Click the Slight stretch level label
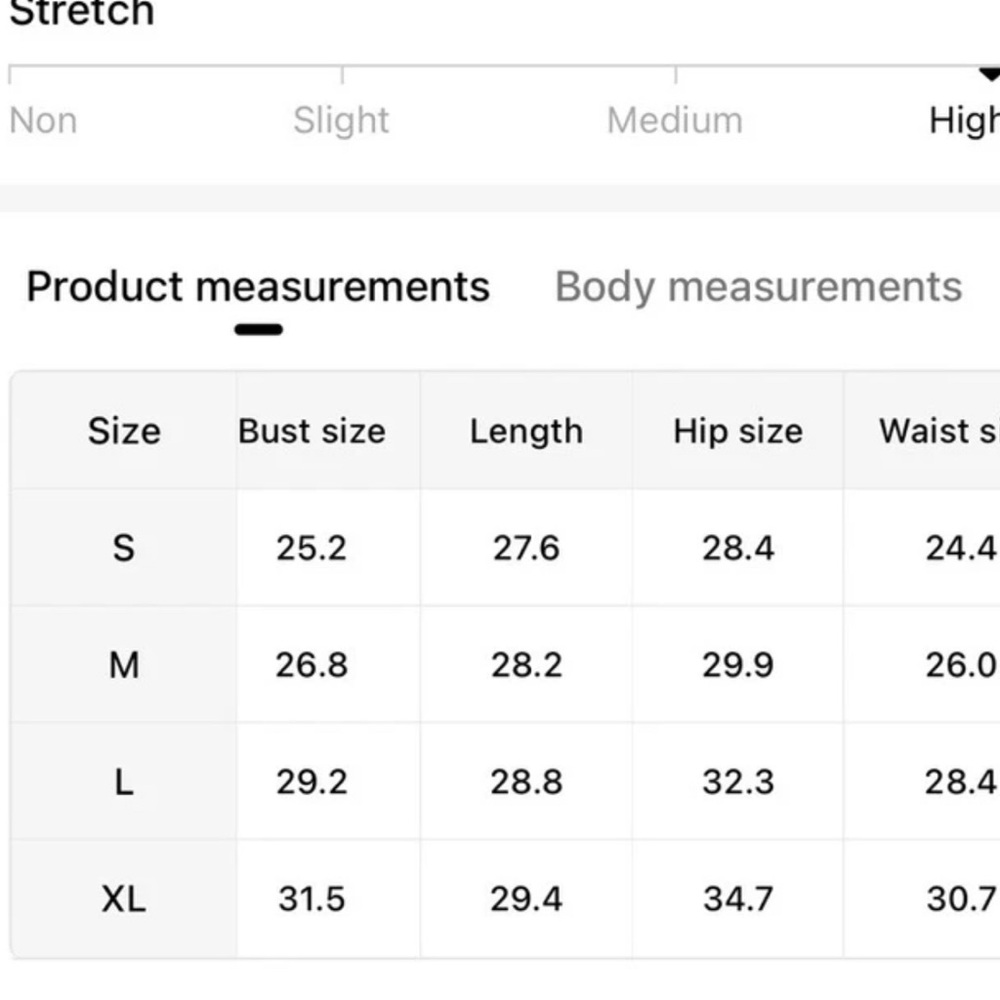This screenshot has width=1000, height=1000. [x=341, y=120]
